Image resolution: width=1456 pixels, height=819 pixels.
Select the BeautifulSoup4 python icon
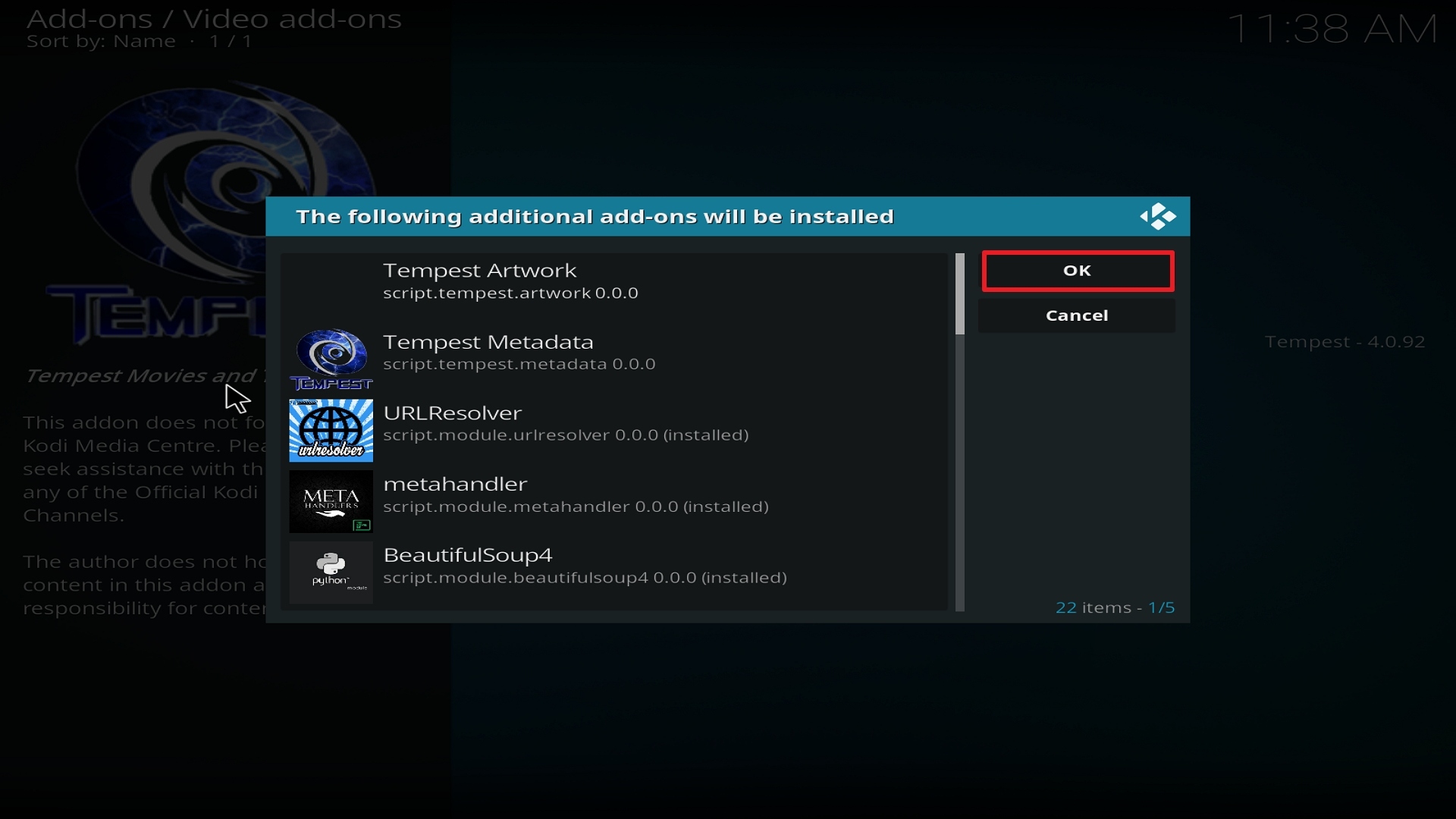pyautogui.click(x=331, y=573)
